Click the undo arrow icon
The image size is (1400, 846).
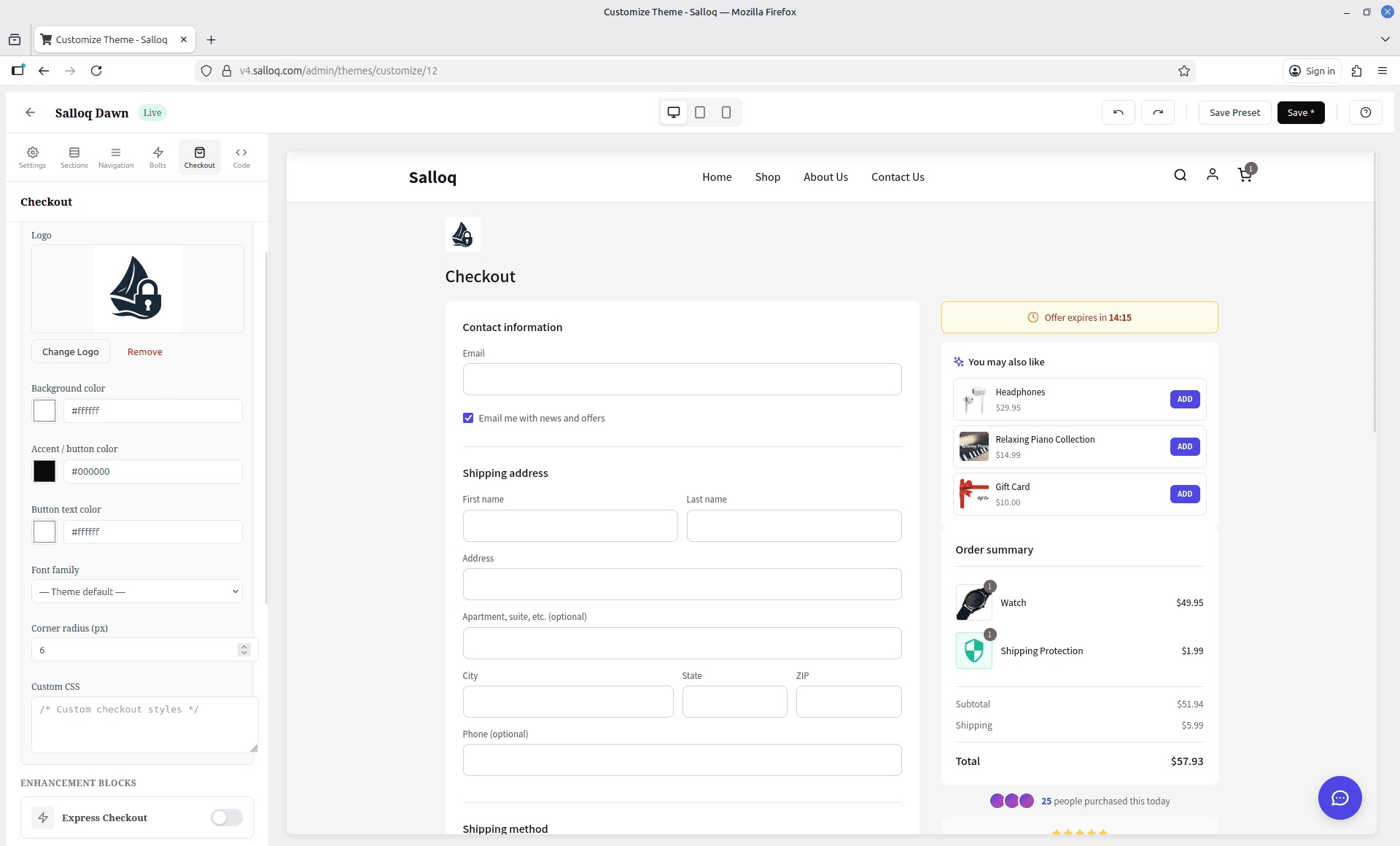pos(1118,112)
